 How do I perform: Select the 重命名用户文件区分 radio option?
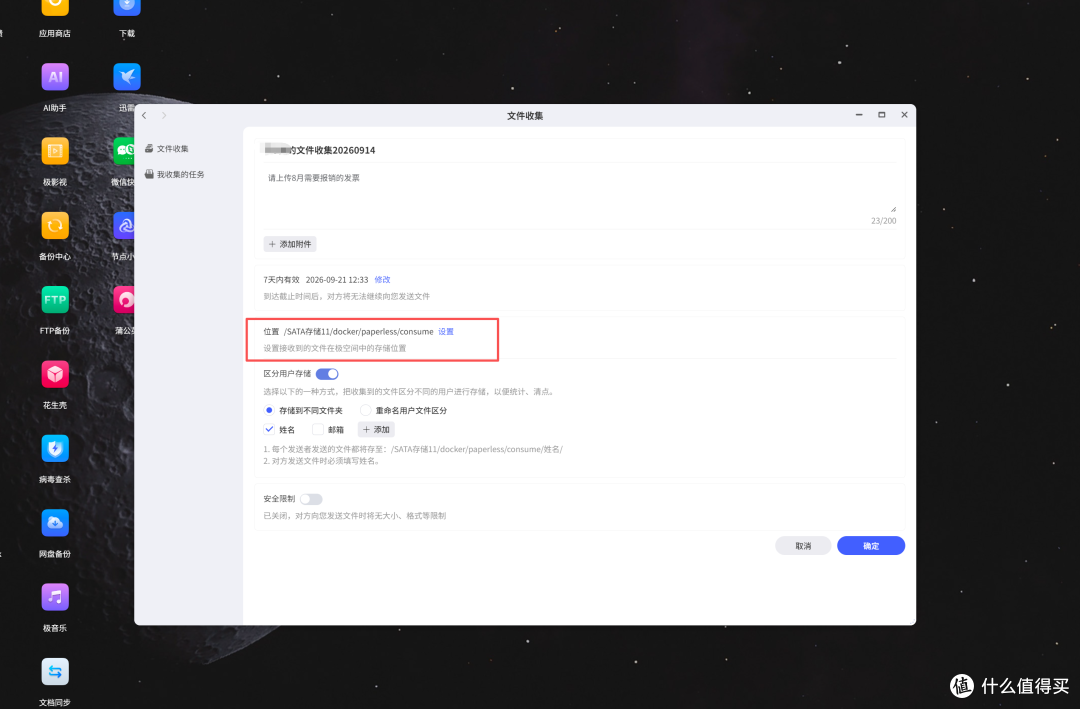coord(366,410)
